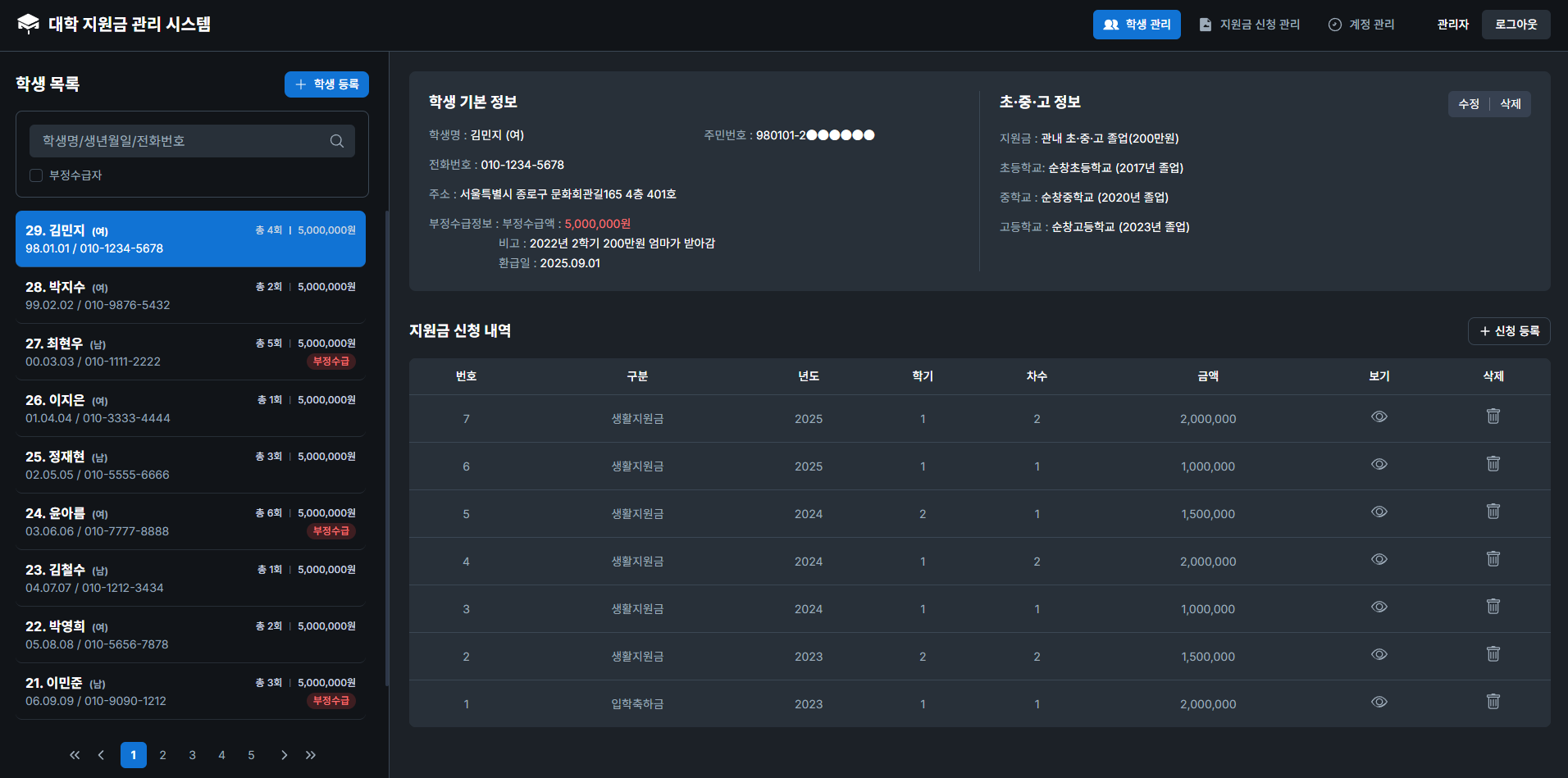Enable the 부정수급자 filter checkbox
Screen dimensions: 1568x778
(35, 175)
